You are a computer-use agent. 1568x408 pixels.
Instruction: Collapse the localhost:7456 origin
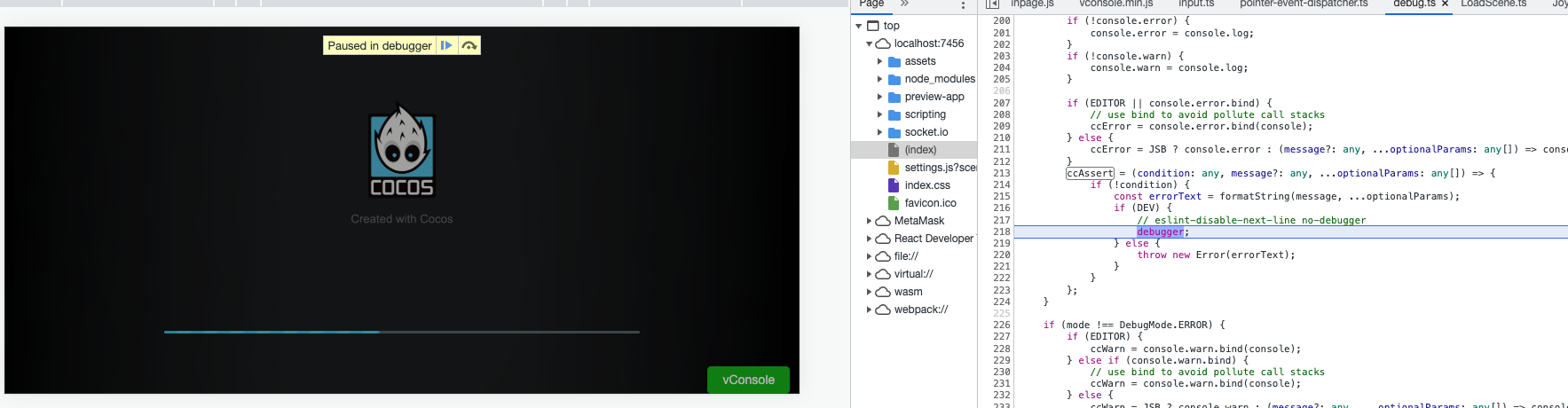tap(869, 43)
